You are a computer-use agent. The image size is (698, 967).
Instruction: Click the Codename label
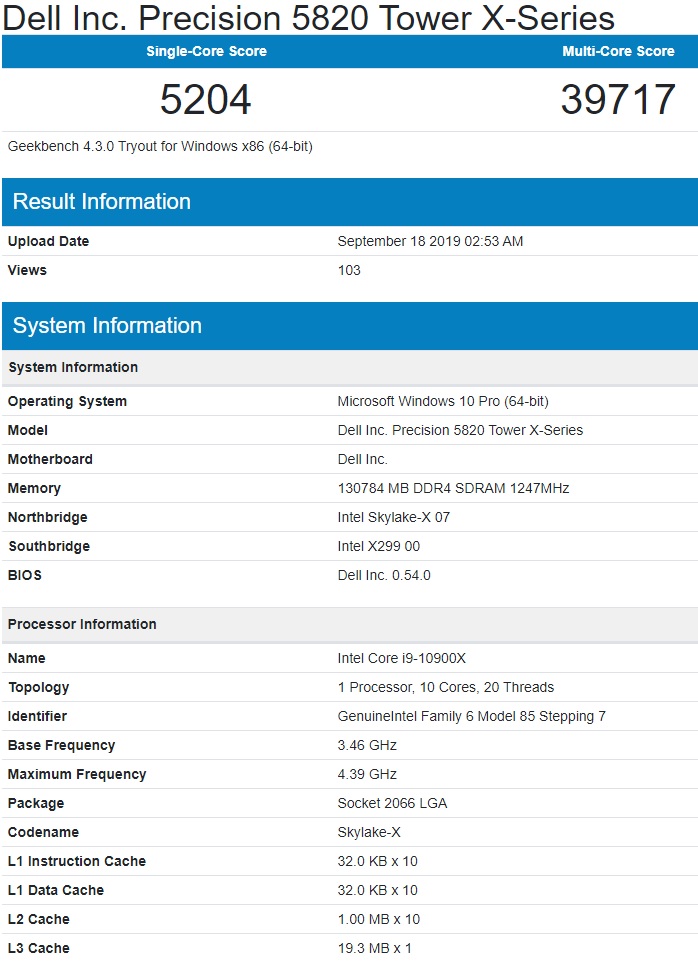[43, 832]
